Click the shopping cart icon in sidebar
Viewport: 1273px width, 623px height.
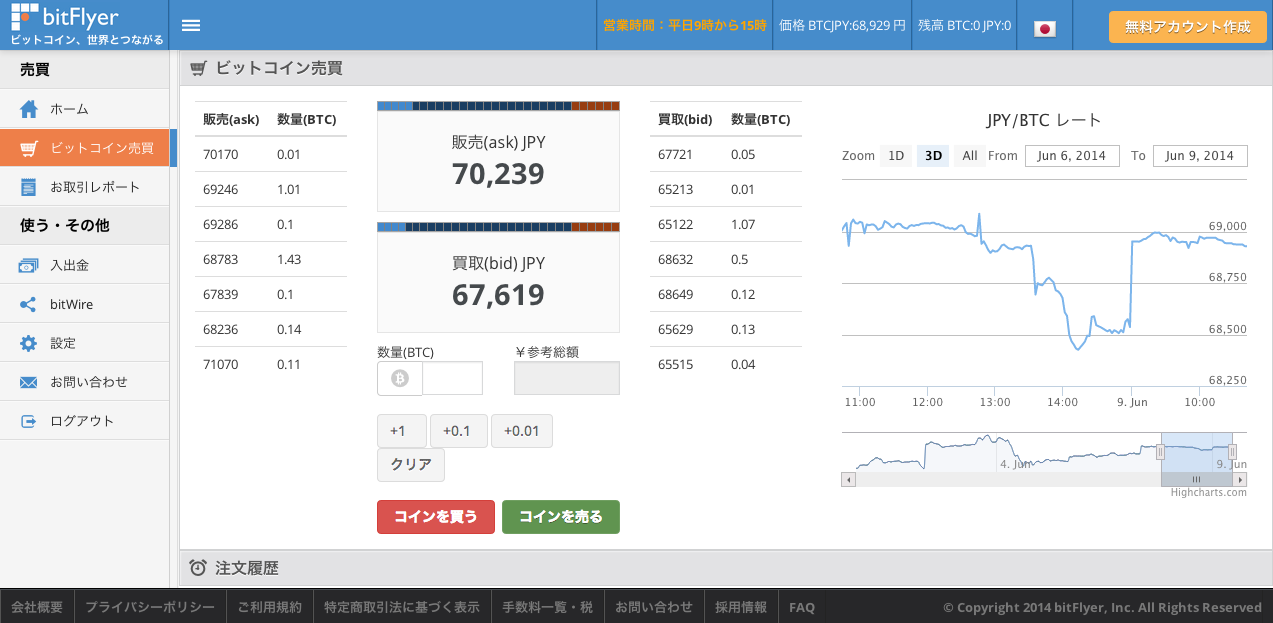coord(29,148)
